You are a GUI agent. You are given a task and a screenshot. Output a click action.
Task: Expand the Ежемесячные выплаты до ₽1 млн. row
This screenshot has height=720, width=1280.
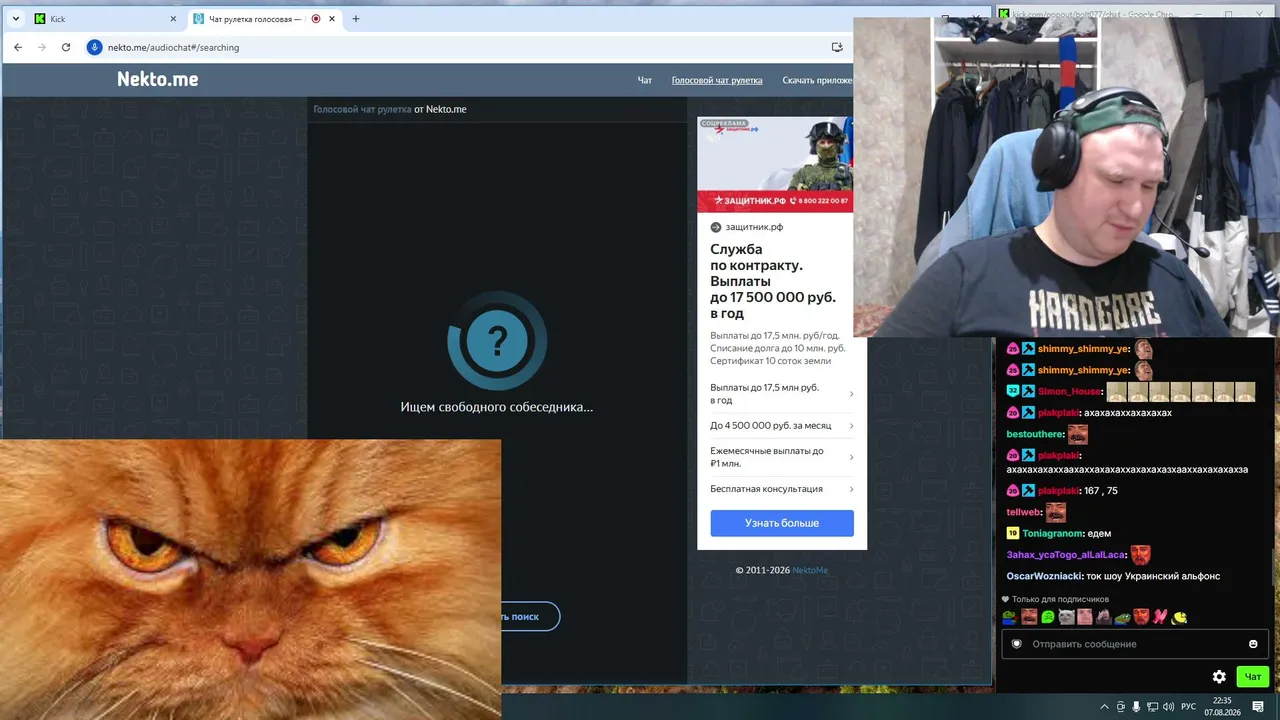tap(782, 457)
